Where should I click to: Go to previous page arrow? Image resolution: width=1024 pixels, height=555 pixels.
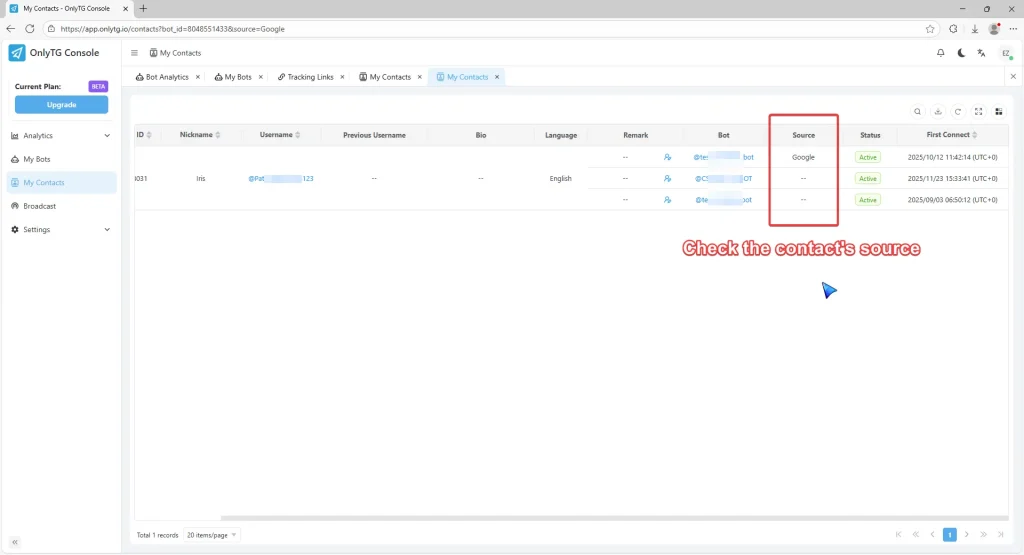[933, 535]
